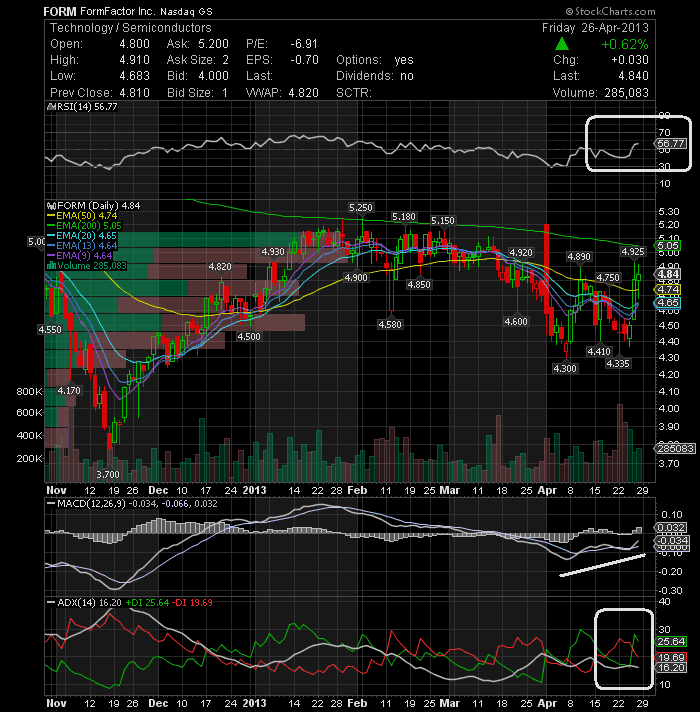The width and height of the screenshot is (700, 712).
Task: Click the Ask price 5.200
Action: (213, 44)
